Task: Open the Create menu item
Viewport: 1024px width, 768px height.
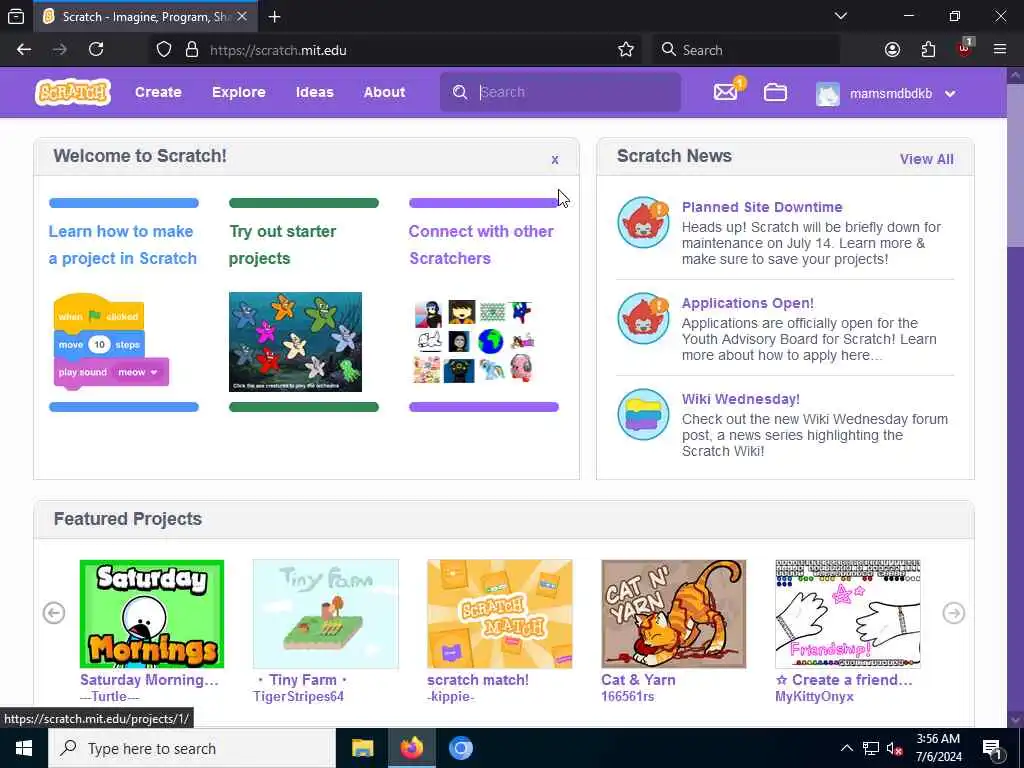Action: pos(158,92)
